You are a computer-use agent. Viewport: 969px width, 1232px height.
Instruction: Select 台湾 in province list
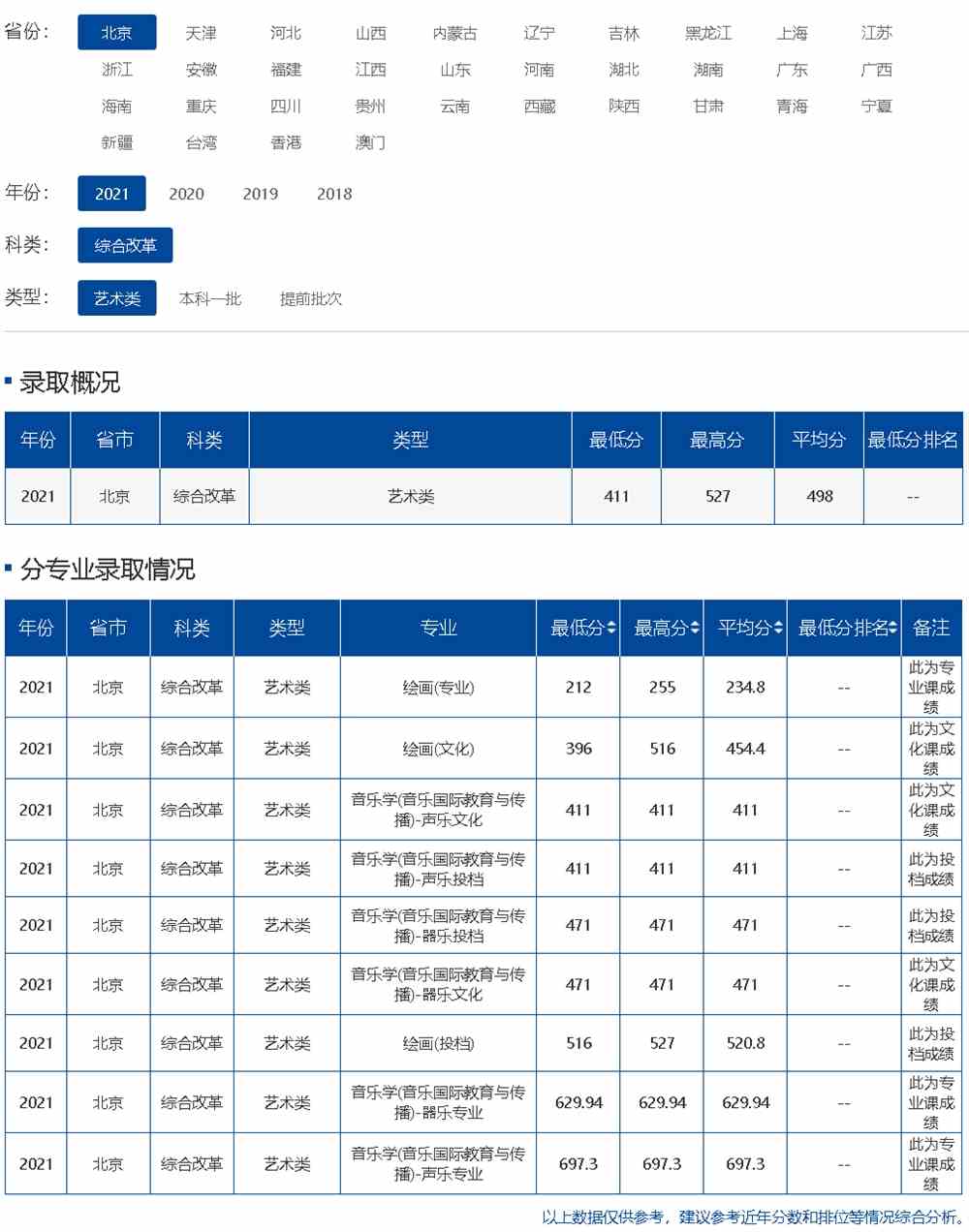202,142
